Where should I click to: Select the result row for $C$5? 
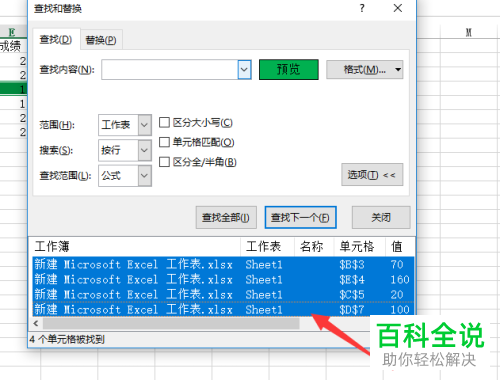(x=223, y=294)
